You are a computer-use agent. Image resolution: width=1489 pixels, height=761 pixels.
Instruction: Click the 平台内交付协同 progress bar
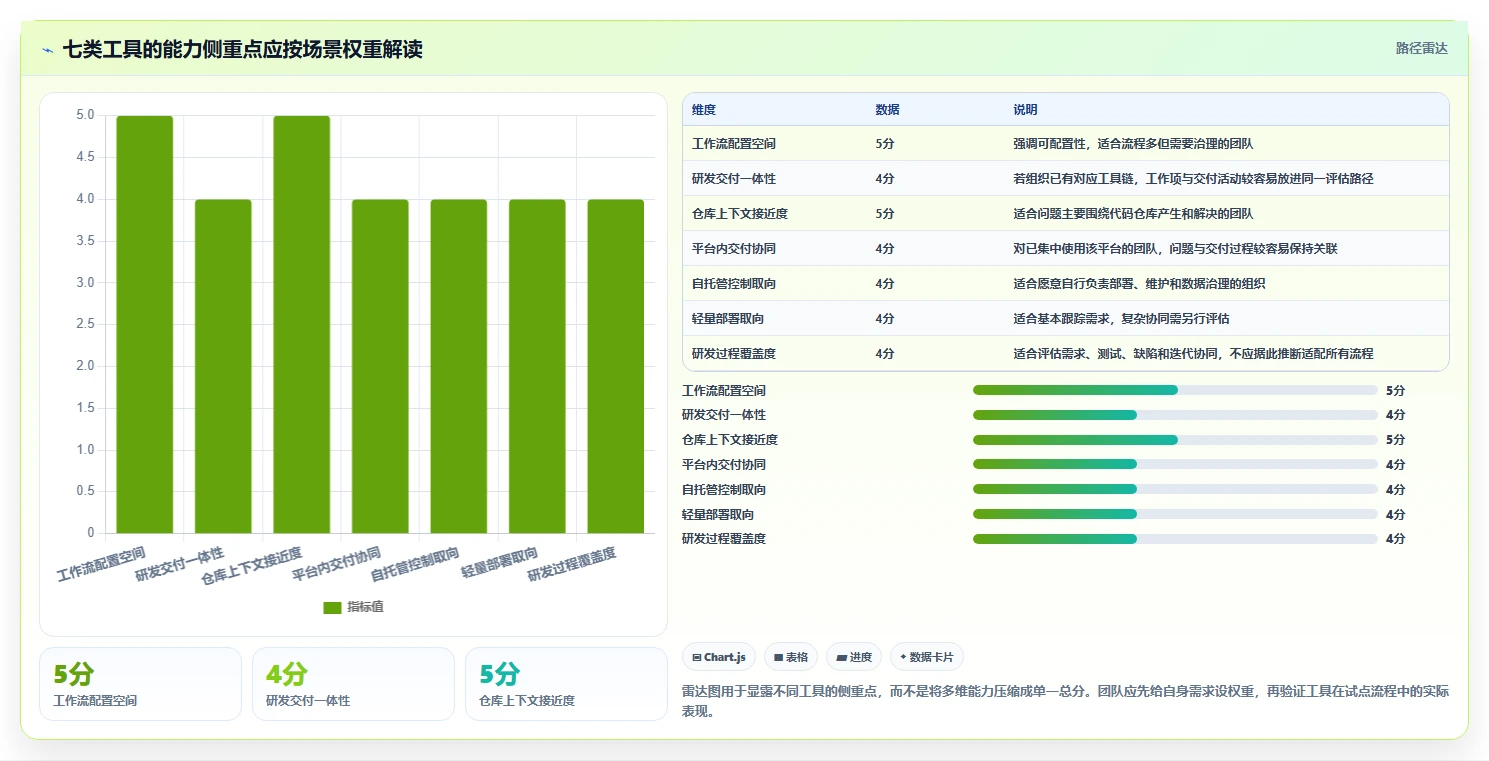[x=1175, y=464]
